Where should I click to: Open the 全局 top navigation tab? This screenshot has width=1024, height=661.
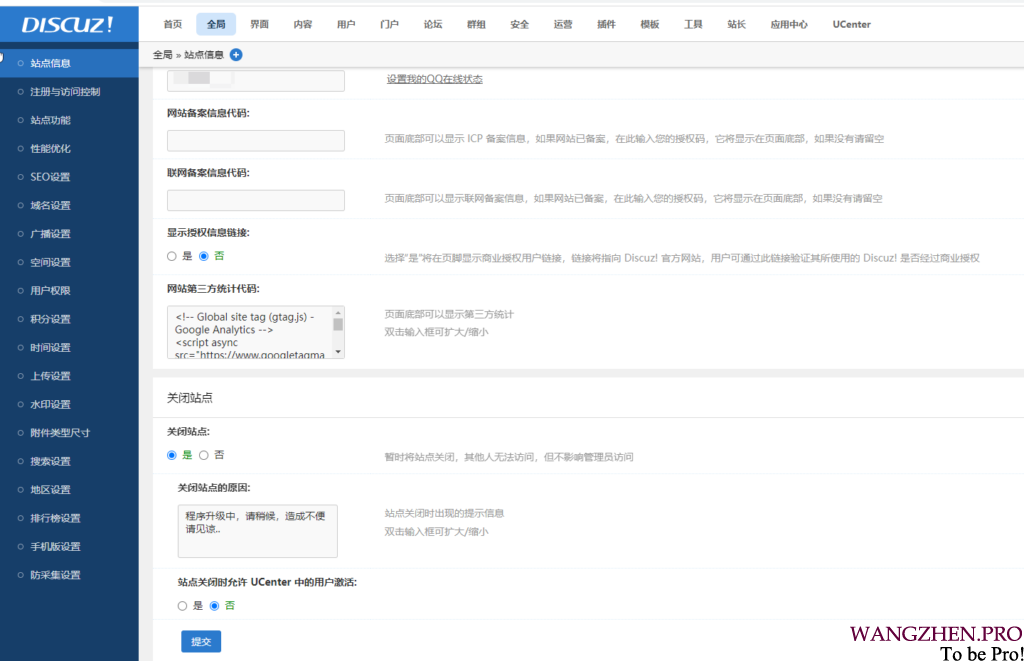pos(216,24)
